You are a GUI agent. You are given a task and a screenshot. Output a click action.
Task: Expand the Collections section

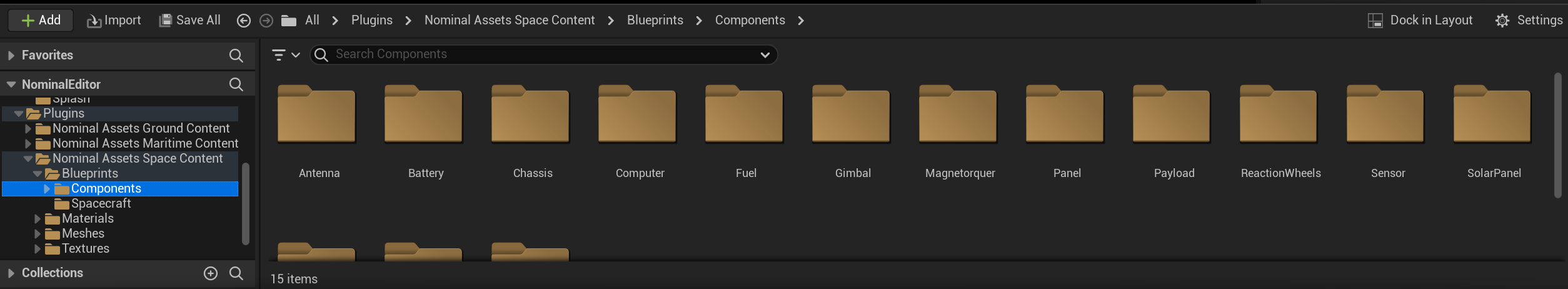click(11, 273)
